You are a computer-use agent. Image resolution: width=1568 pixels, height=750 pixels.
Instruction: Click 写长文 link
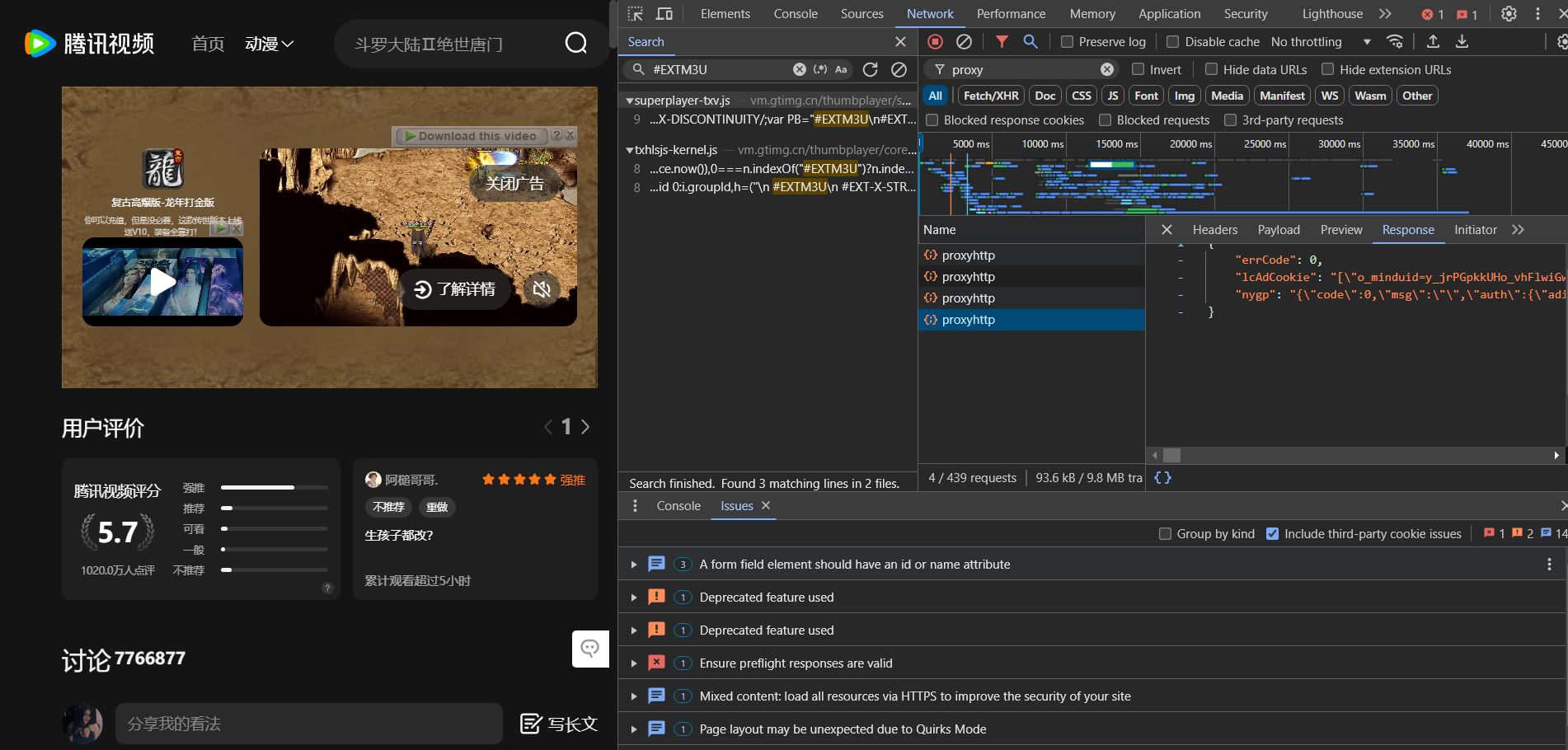(x=558, y=724)
